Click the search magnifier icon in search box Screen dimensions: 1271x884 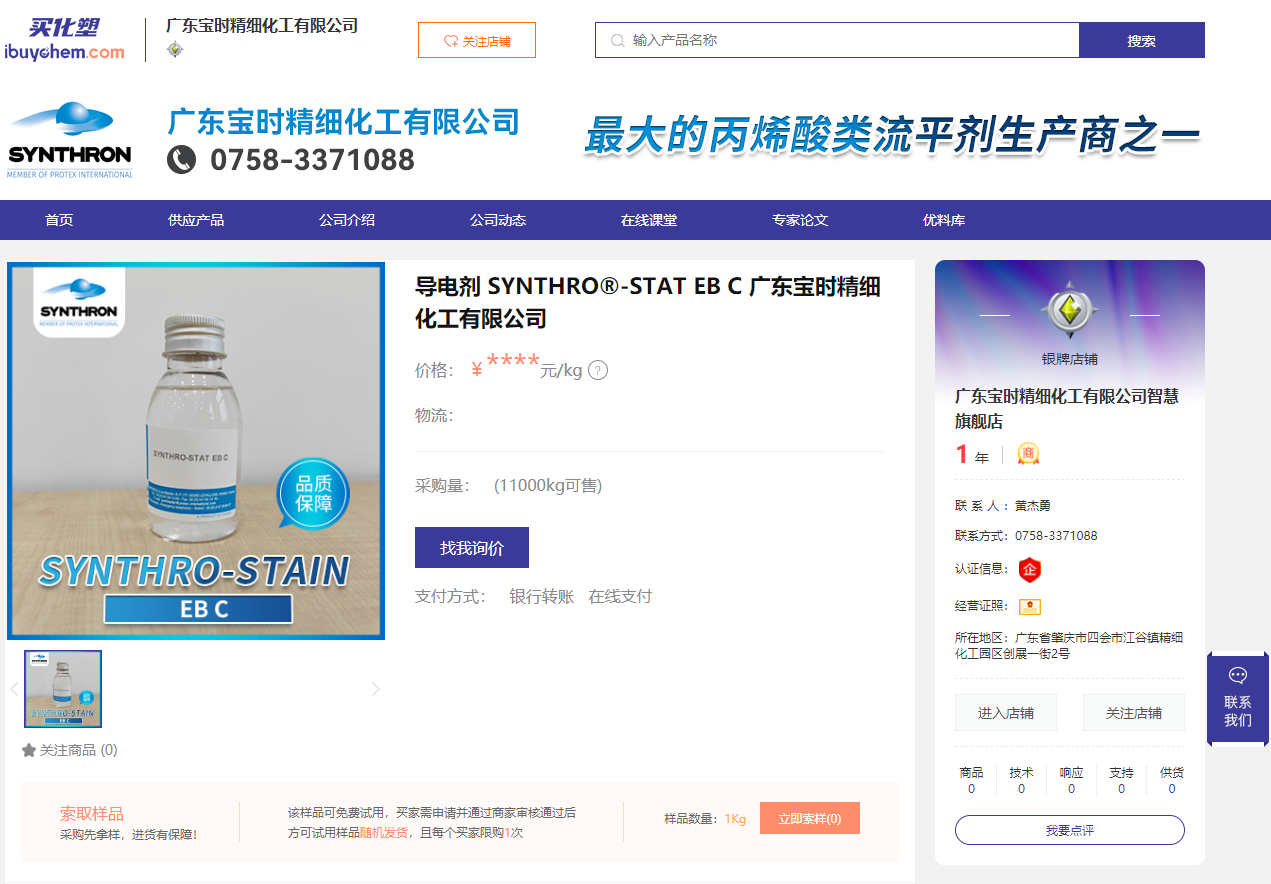coord(617,41)
